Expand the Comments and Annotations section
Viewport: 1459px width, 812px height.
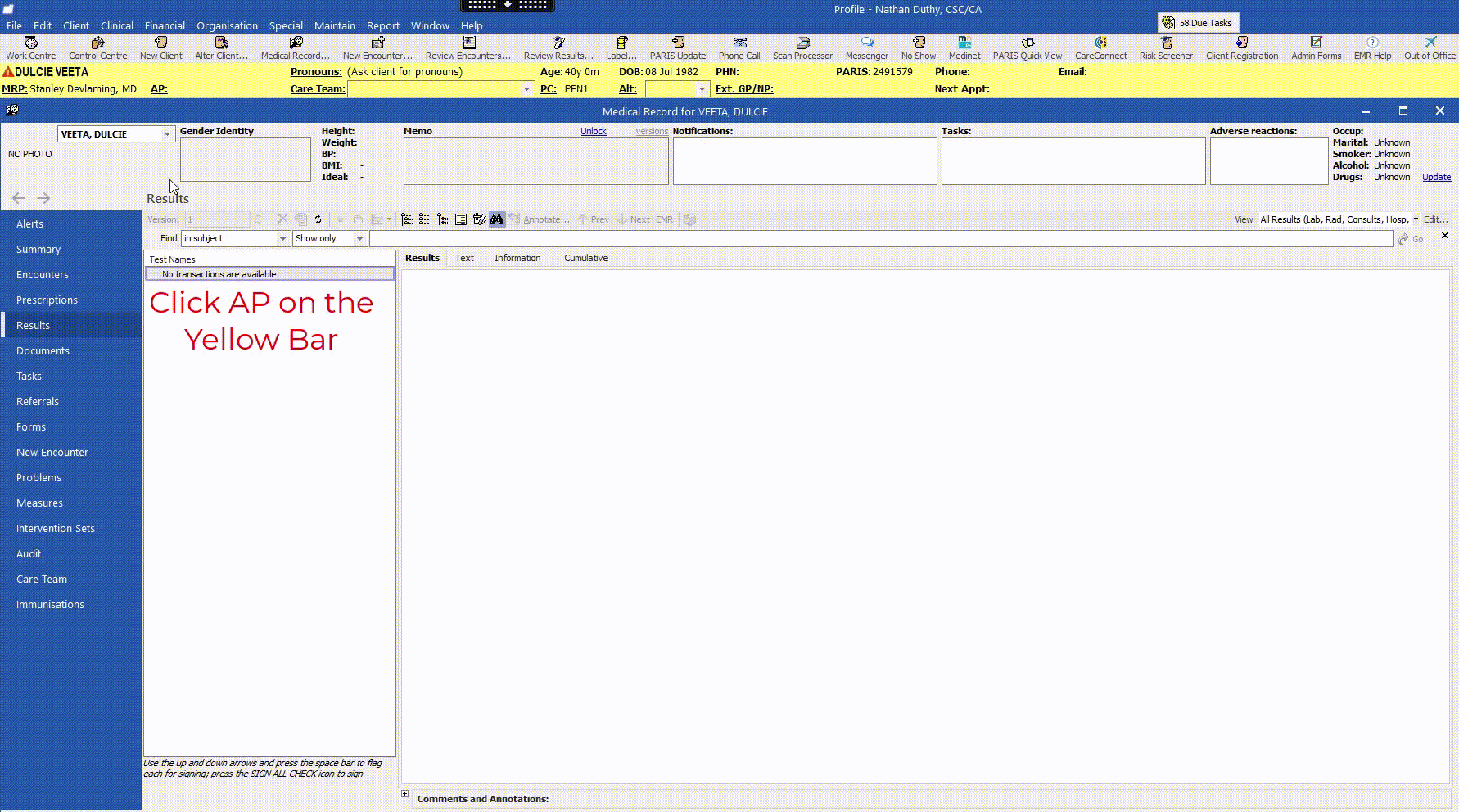[404, 793]
